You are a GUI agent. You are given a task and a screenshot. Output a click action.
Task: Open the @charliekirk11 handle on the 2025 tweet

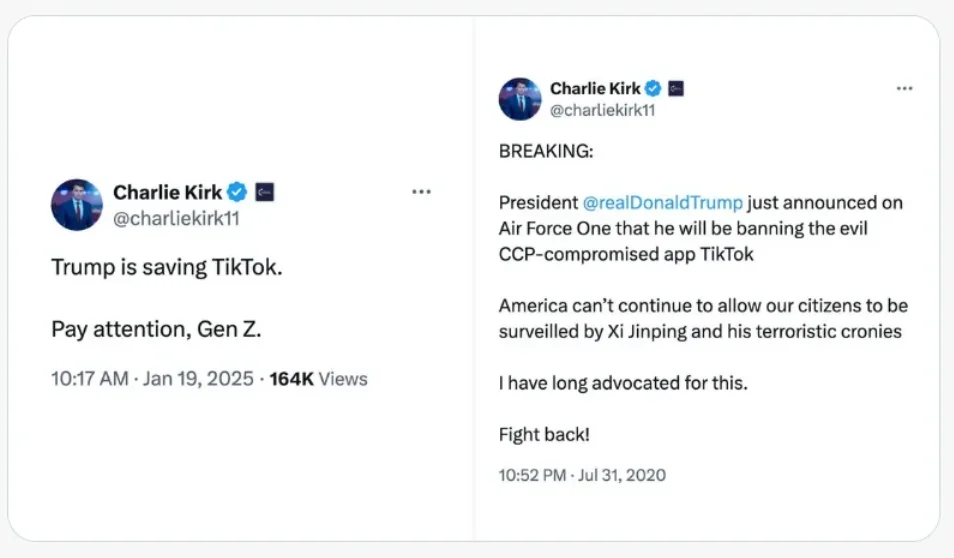point(176,218)
